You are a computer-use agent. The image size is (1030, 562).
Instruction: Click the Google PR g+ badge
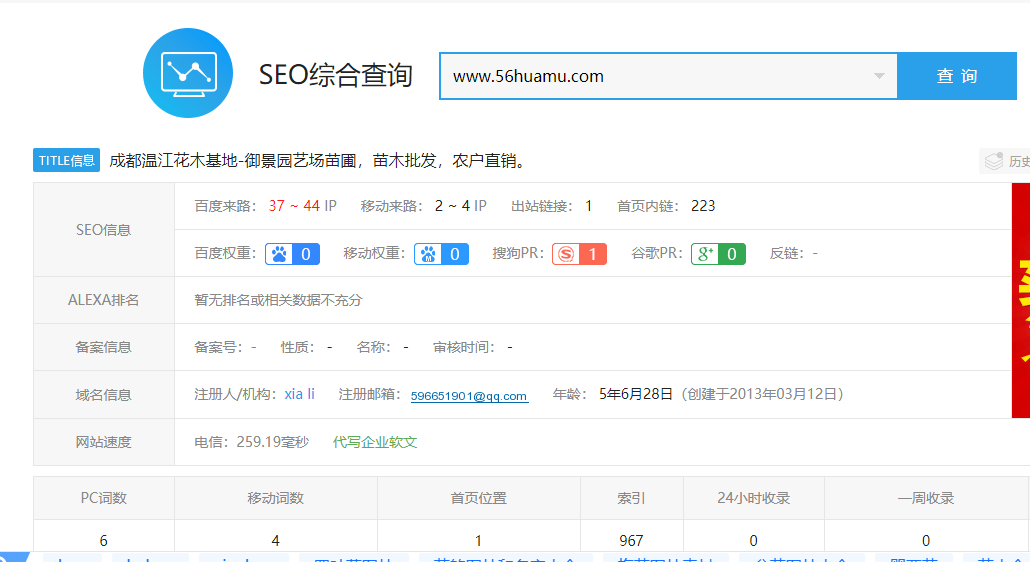point(718,254)
